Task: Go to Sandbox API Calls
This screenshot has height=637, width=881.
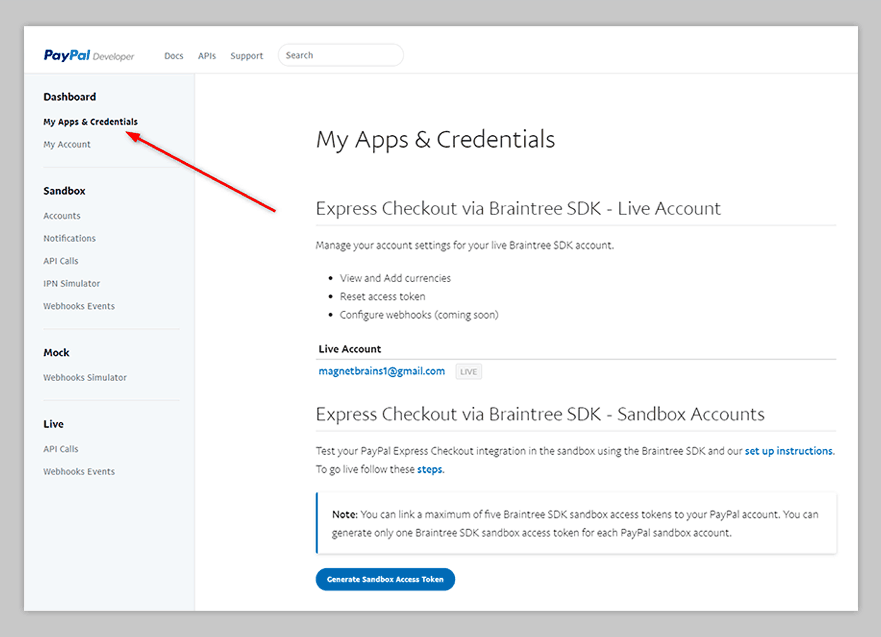Action: pos(61,261)
